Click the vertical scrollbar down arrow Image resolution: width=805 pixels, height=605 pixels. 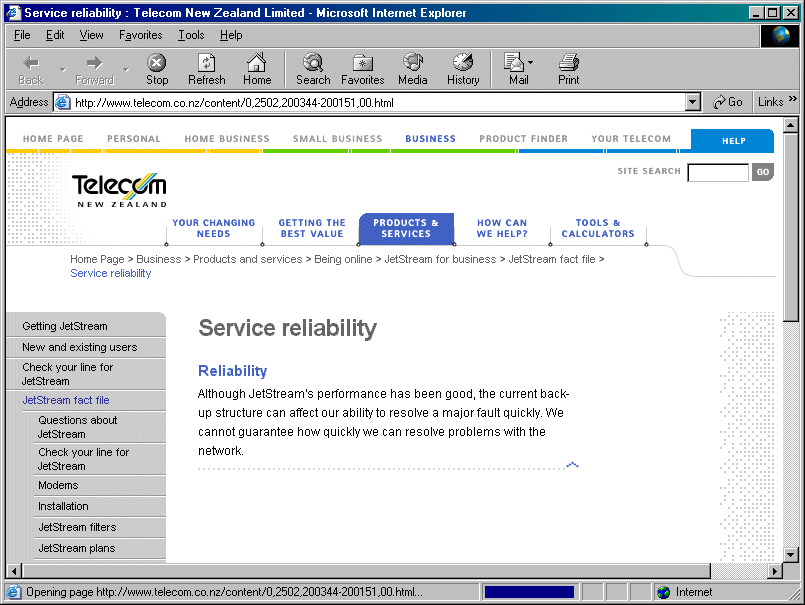791,554
